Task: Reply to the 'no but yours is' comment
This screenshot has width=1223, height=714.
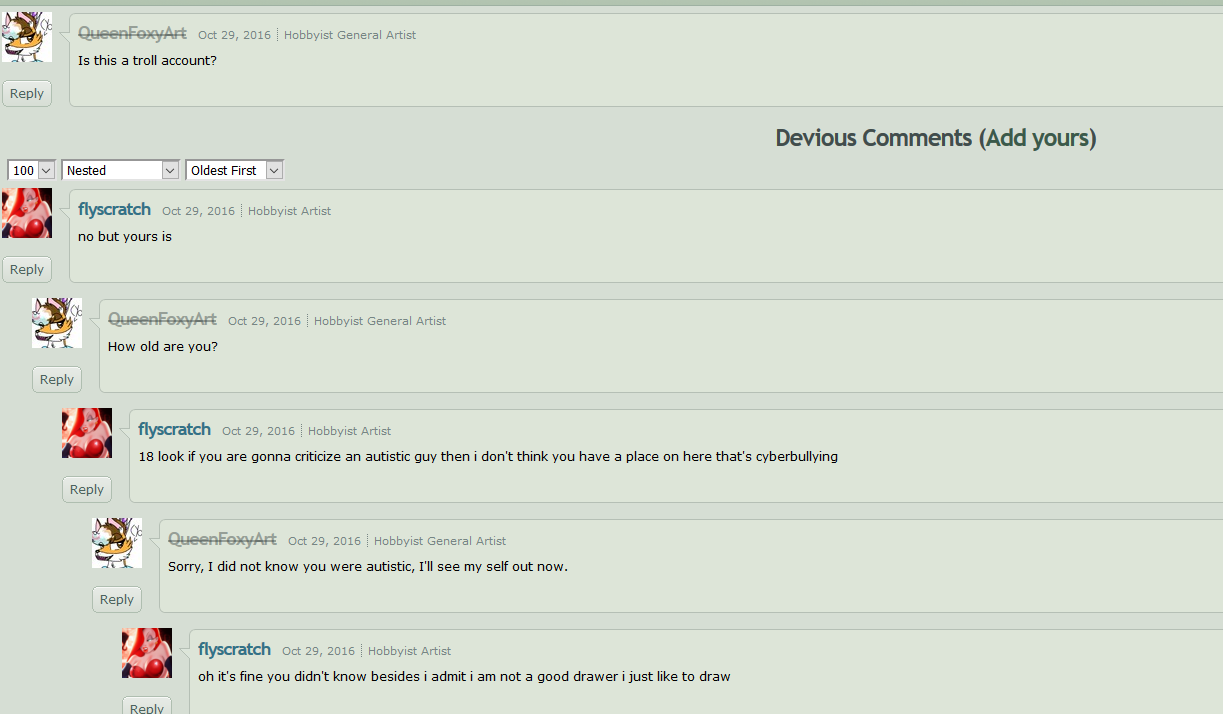Action: click(x=27, y=269)
